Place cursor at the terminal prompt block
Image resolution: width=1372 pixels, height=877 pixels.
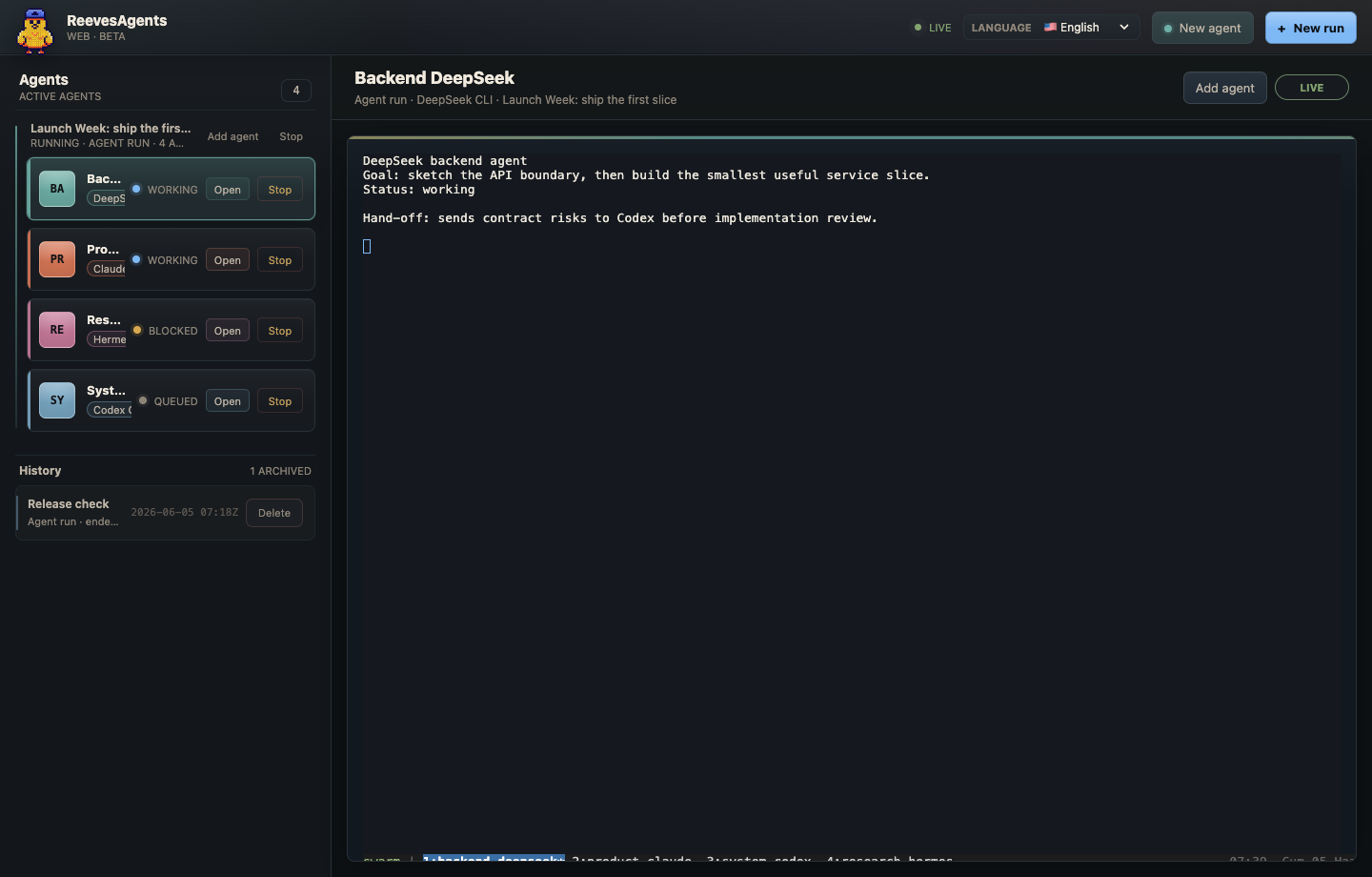(x=367, y=246)
